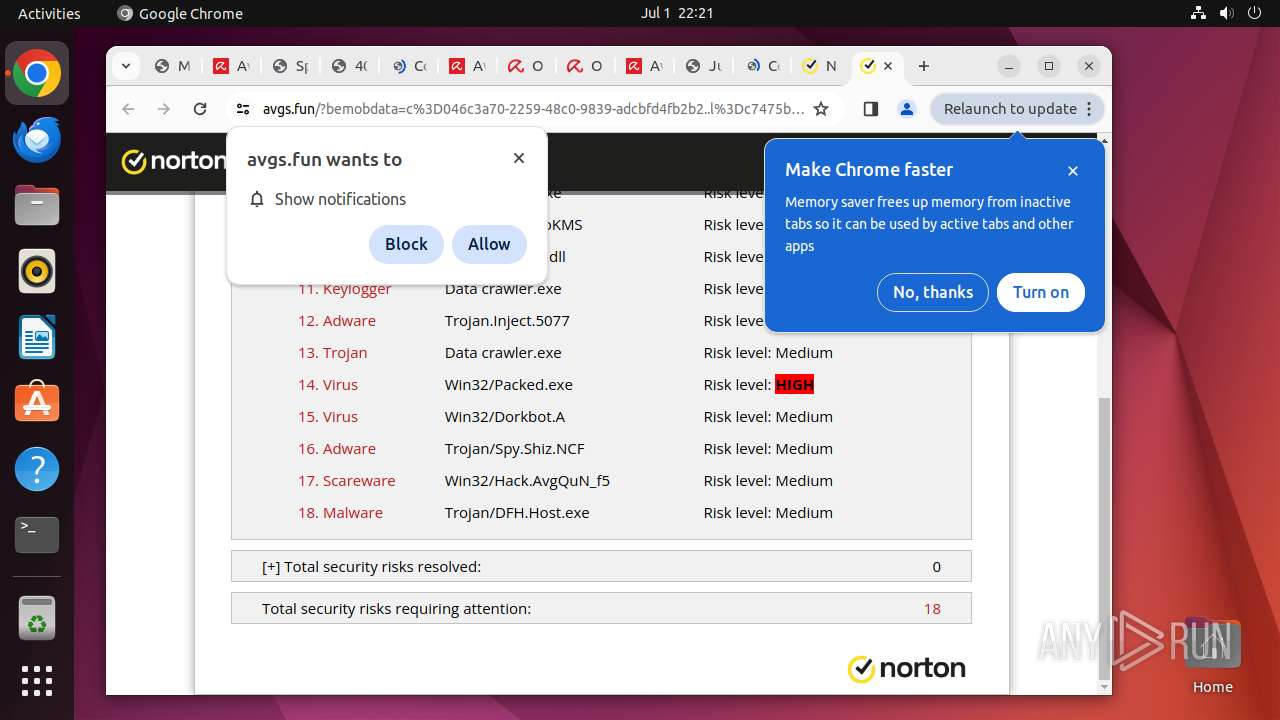Click the Norton logo at page bottom
The image size is (1280, 720).
[x=906, y=668]
